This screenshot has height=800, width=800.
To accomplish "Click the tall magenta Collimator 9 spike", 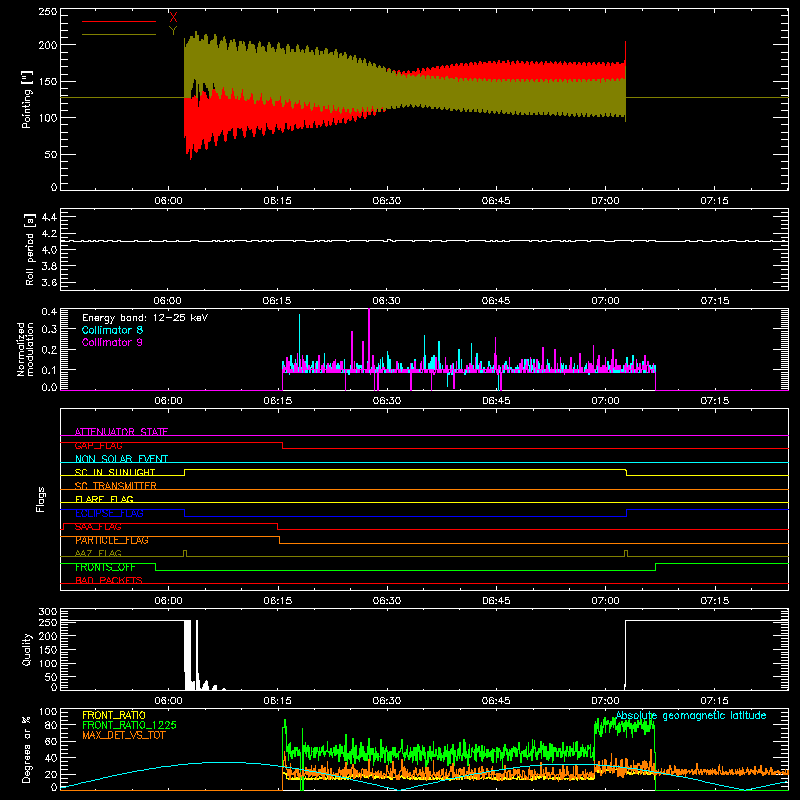I will tap(369, 339).
